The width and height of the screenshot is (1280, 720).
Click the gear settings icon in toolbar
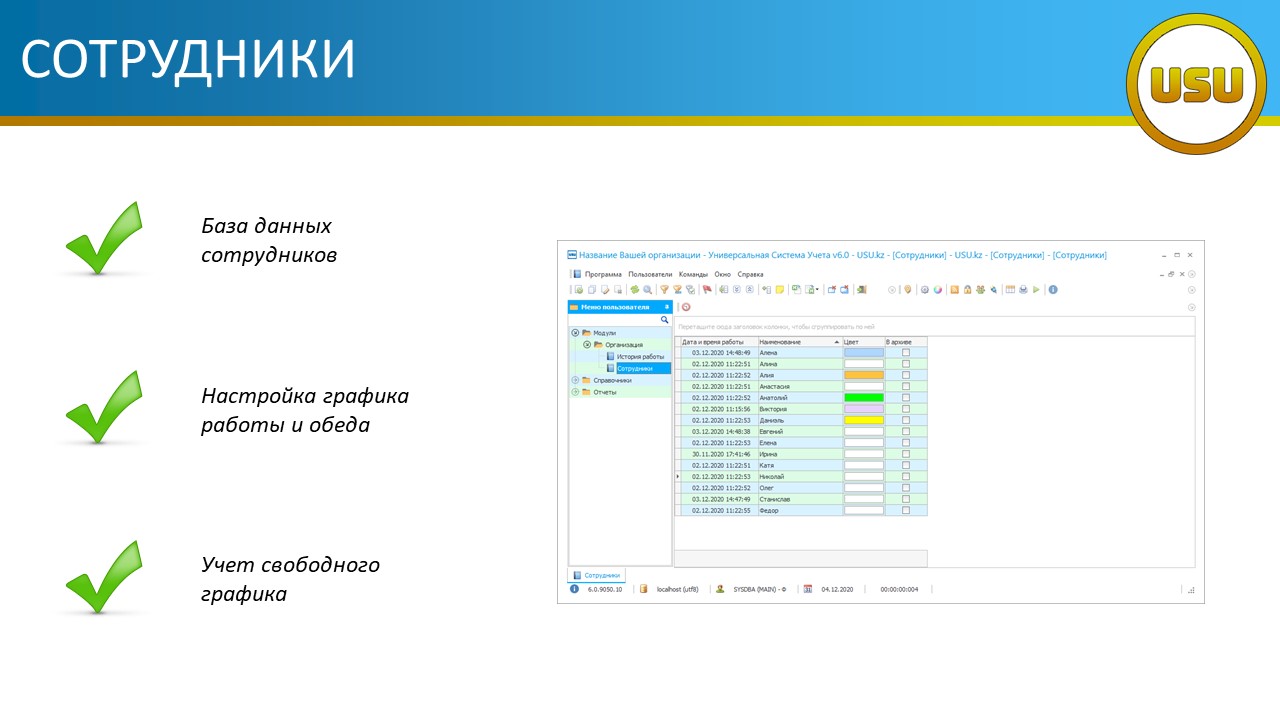[x=924, y=290]
